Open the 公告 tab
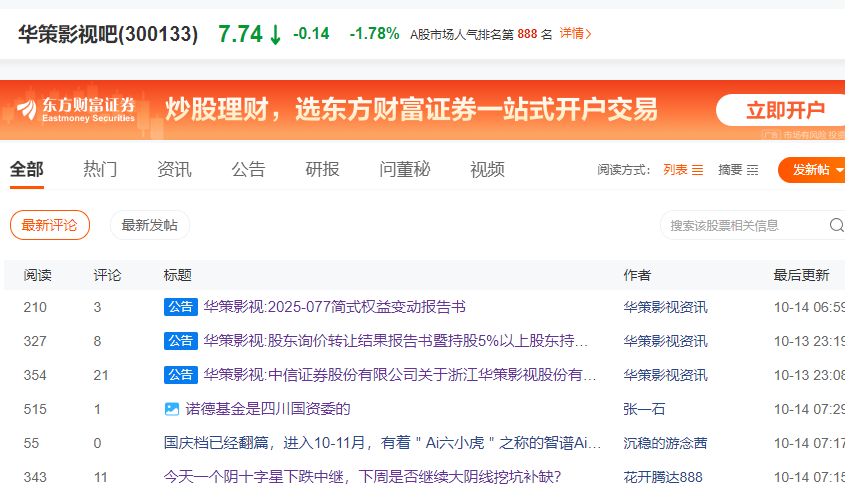This screenshot has height=485, width=845. (x=248, y=169)
